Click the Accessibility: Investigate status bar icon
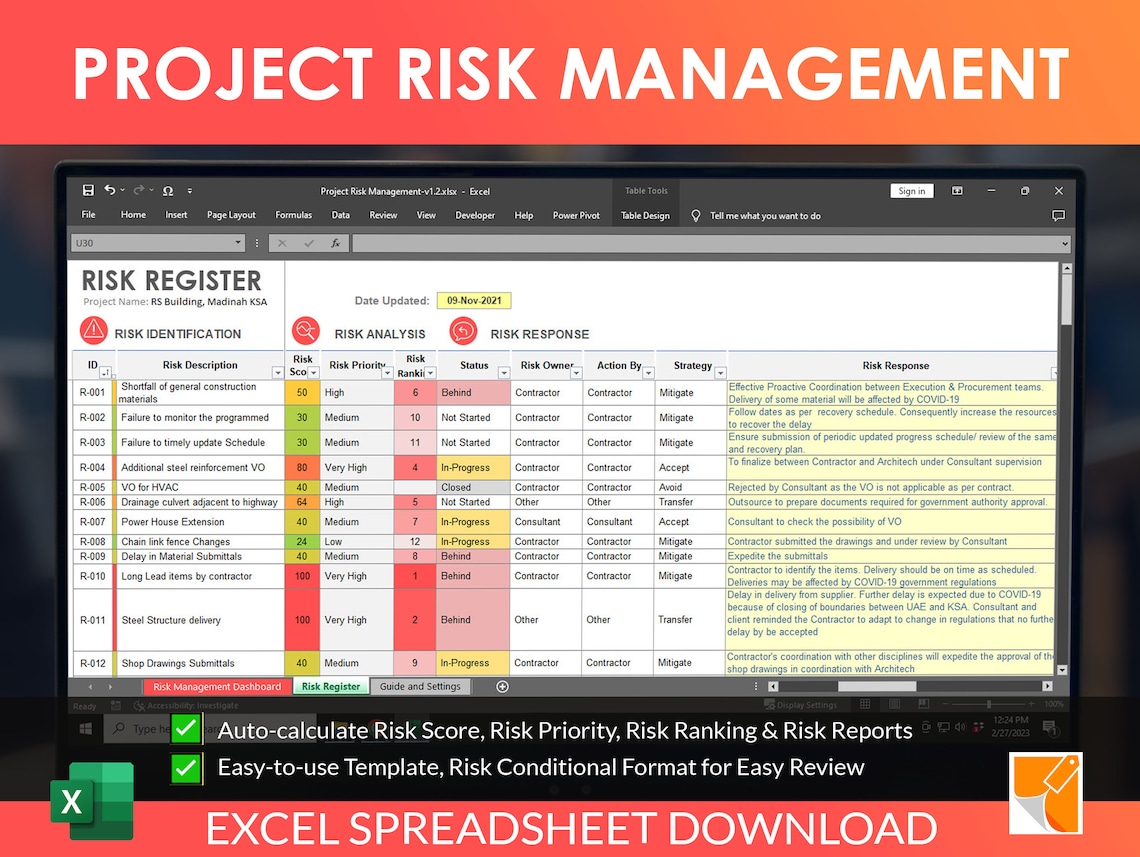Screen dimensions: 1140x857 tap(185, 706)
